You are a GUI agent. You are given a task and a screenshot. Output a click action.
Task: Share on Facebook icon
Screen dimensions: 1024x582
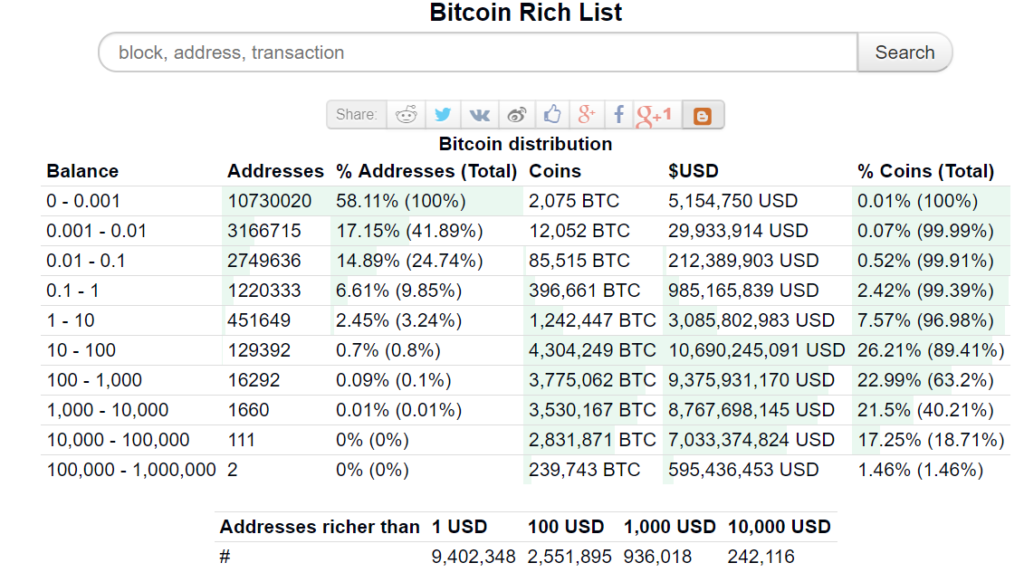[618, 115]
